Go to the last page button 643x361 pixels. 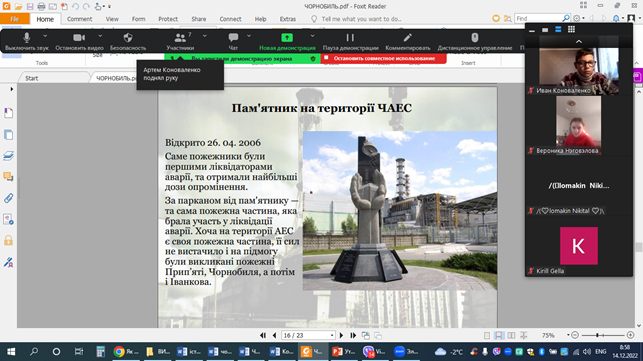click(353, 336)
